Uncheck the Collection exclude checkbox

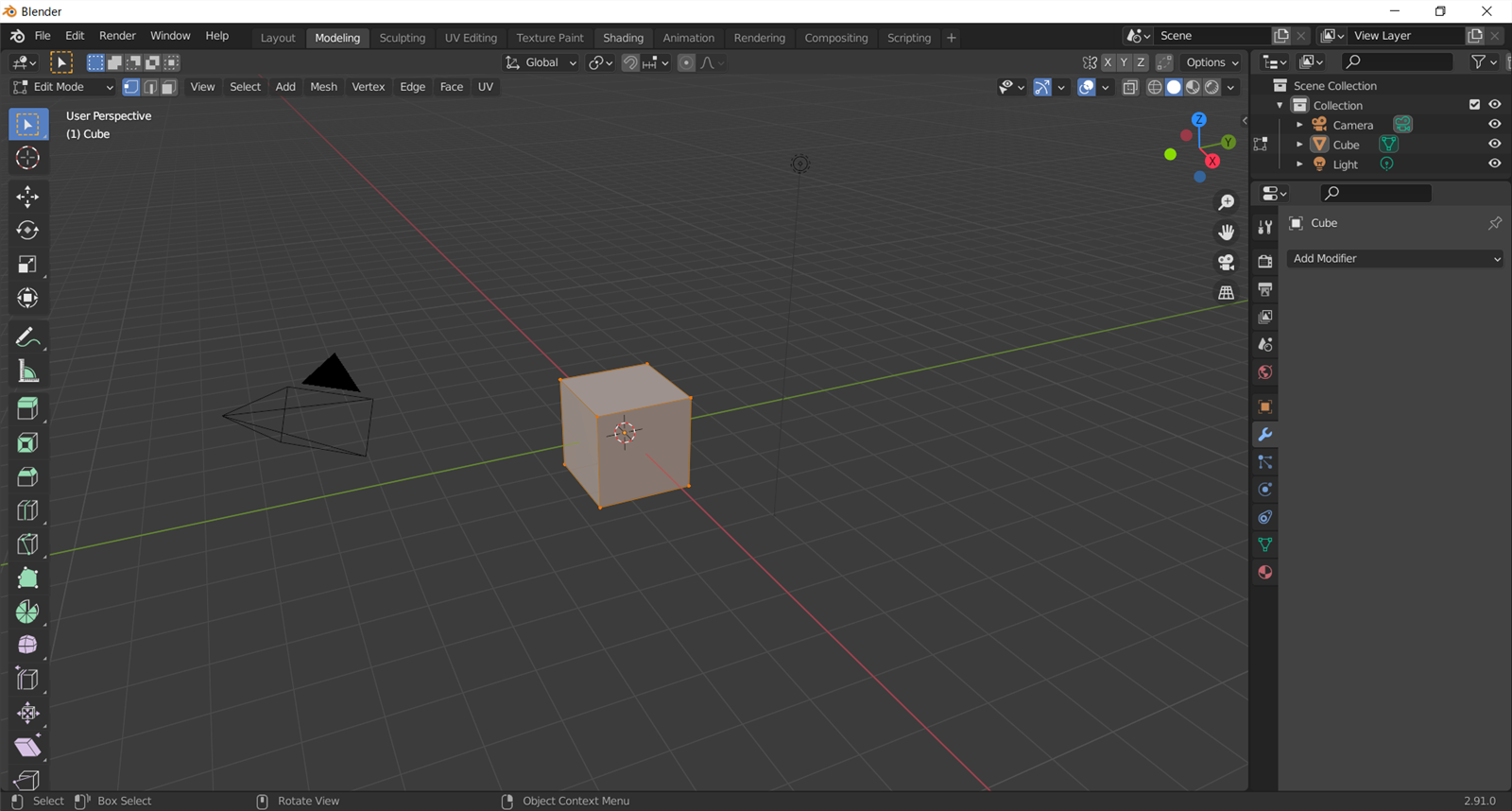1474,105
